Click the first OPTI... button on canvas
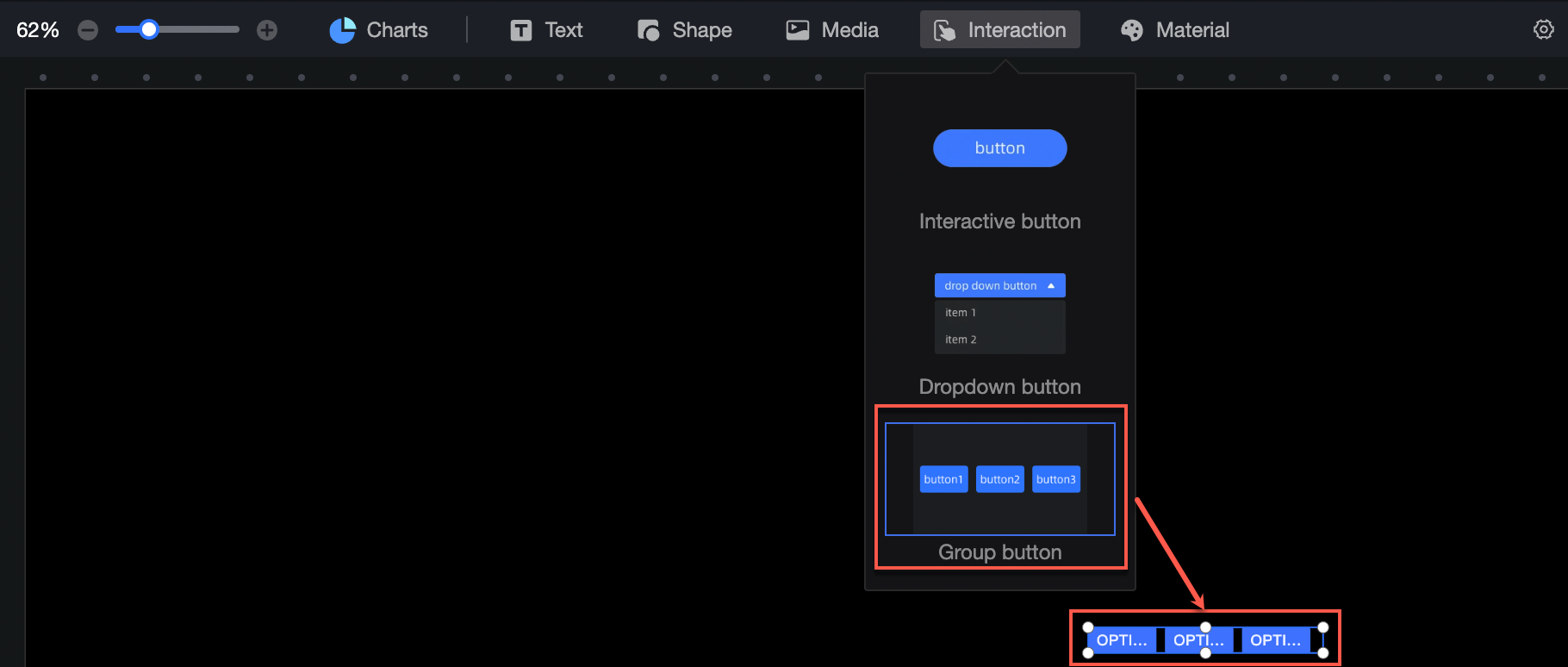Viewport: 1568px width, 667px height. [x=1122, y=640]
